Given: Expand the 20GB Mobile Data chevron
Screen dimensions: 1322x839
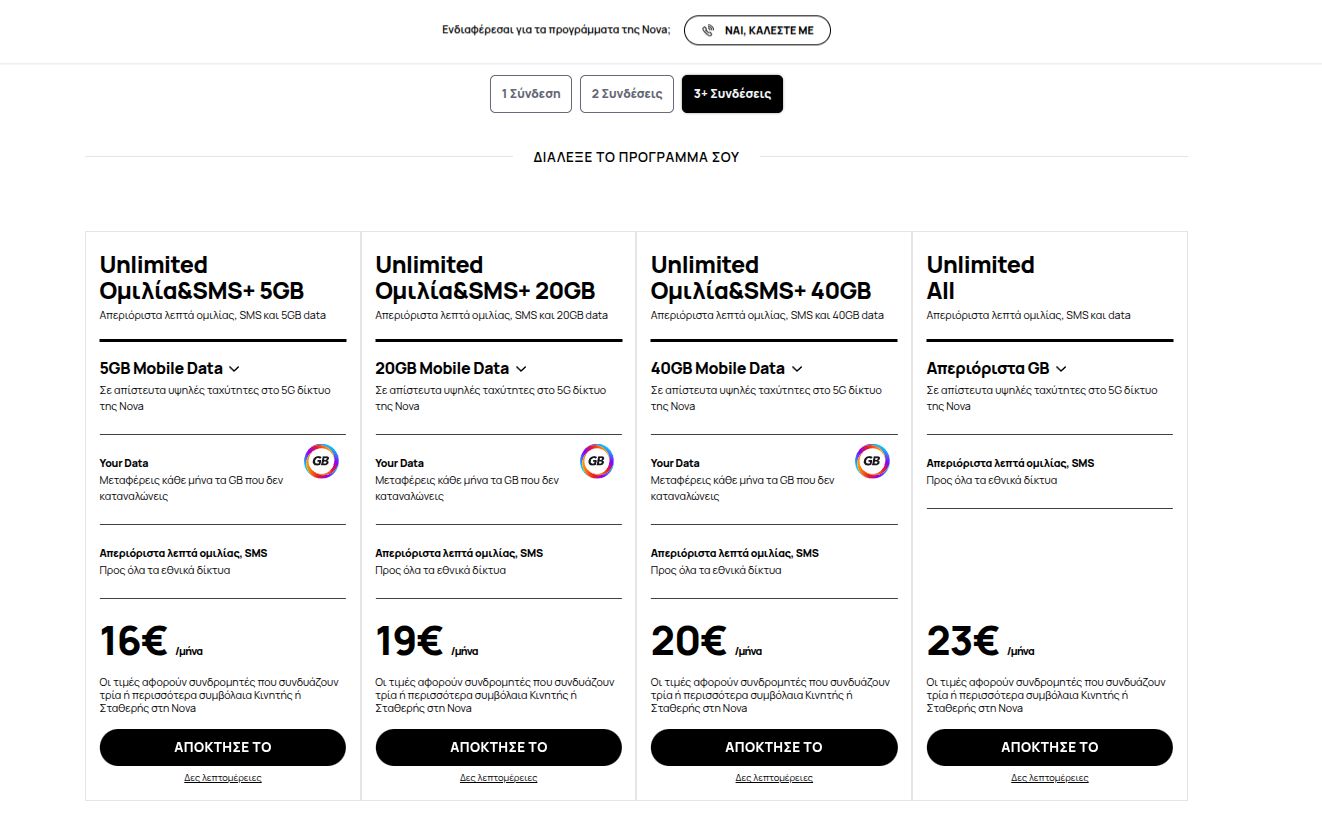Looking at the screenshot, I should (x=521, y=369).
